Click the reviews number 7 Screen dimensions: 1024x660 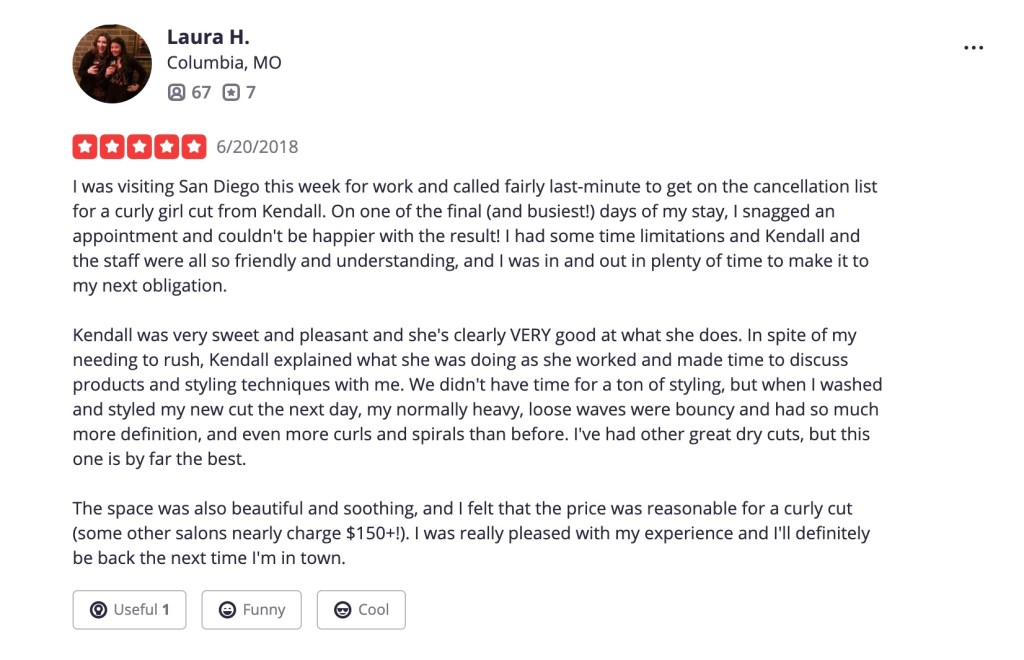[251, 92]
